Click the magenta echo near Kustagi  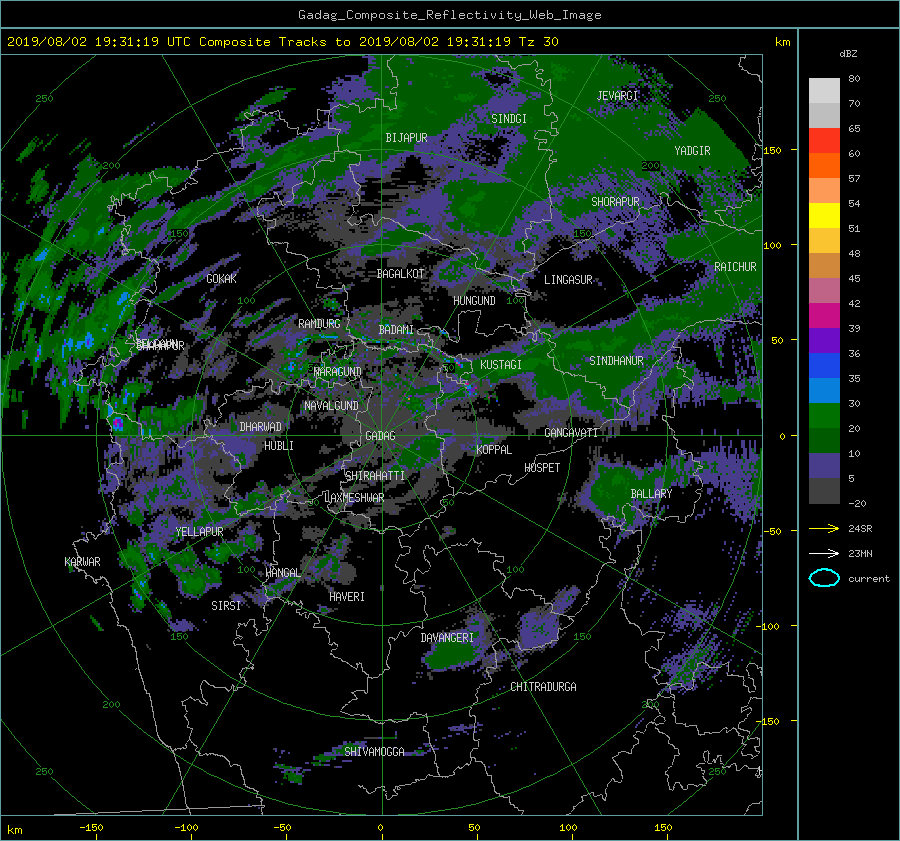coord(471,388)
